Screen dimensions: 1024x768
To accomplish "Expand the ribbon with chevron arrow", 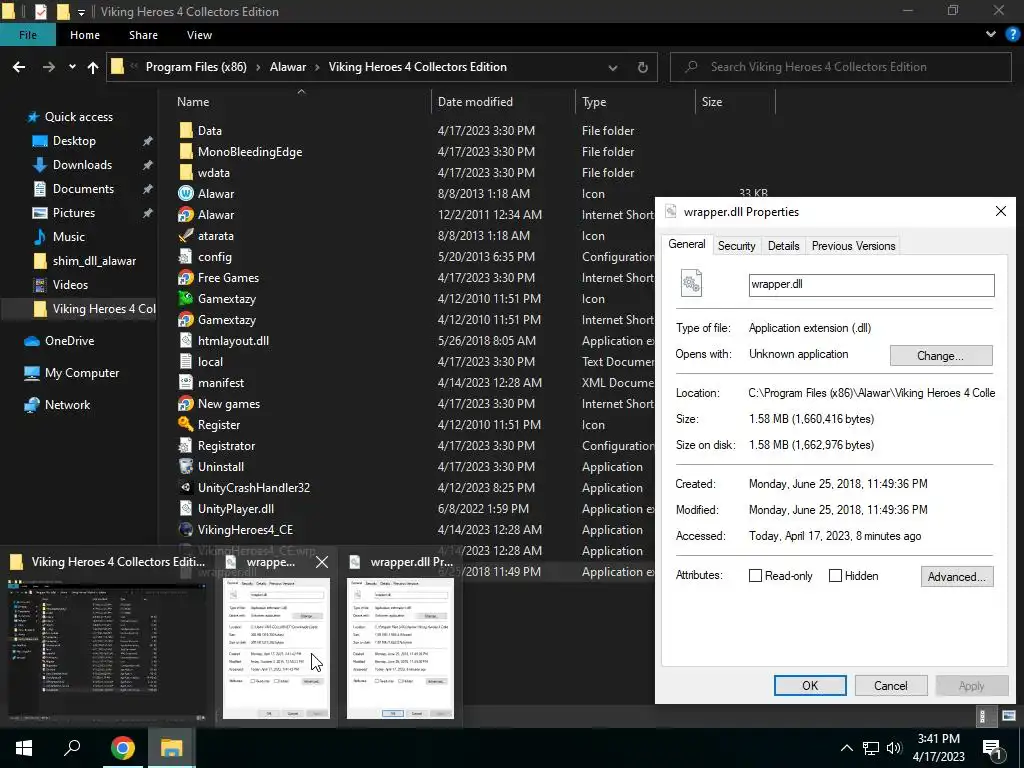I will [x=991, y=35].
